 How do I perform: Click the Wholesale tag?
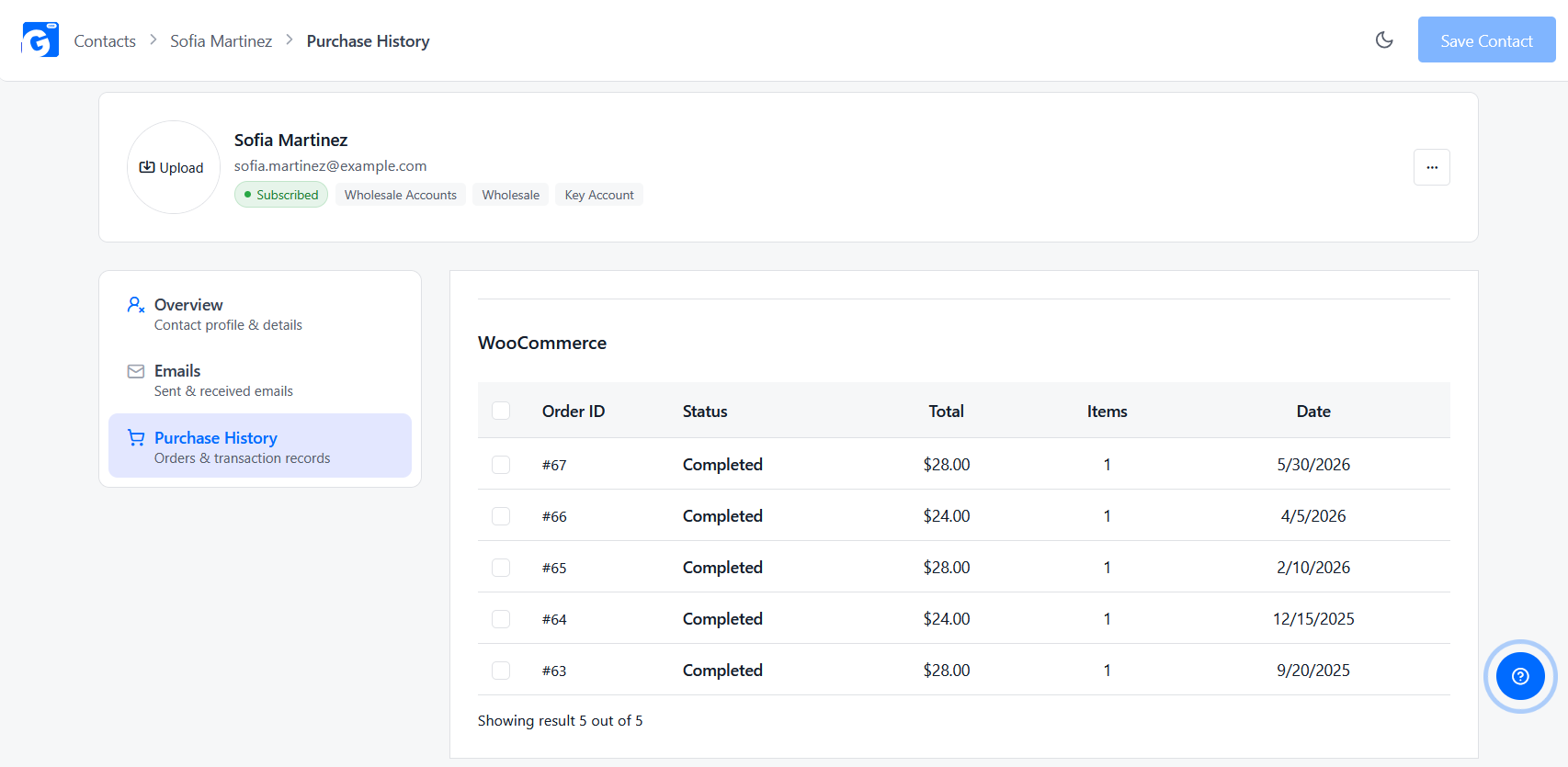tap(511, 195)
